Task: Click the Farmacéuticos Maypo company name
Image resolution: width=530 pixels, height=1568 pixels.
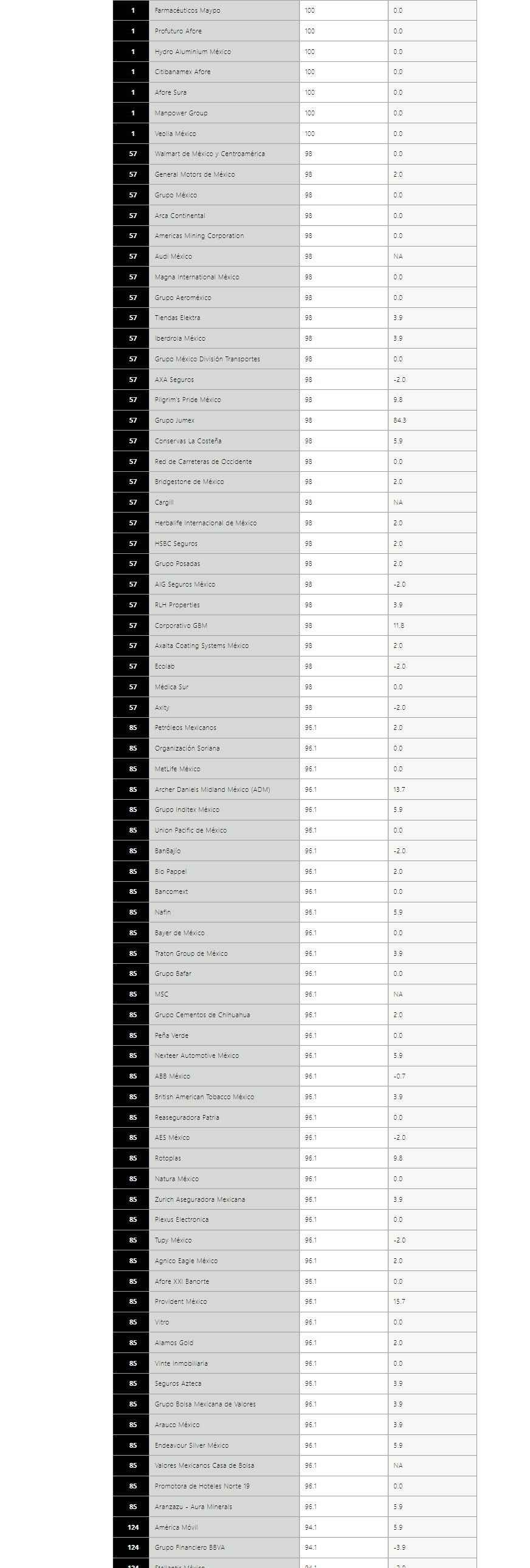Action: [x=188, y=10]
